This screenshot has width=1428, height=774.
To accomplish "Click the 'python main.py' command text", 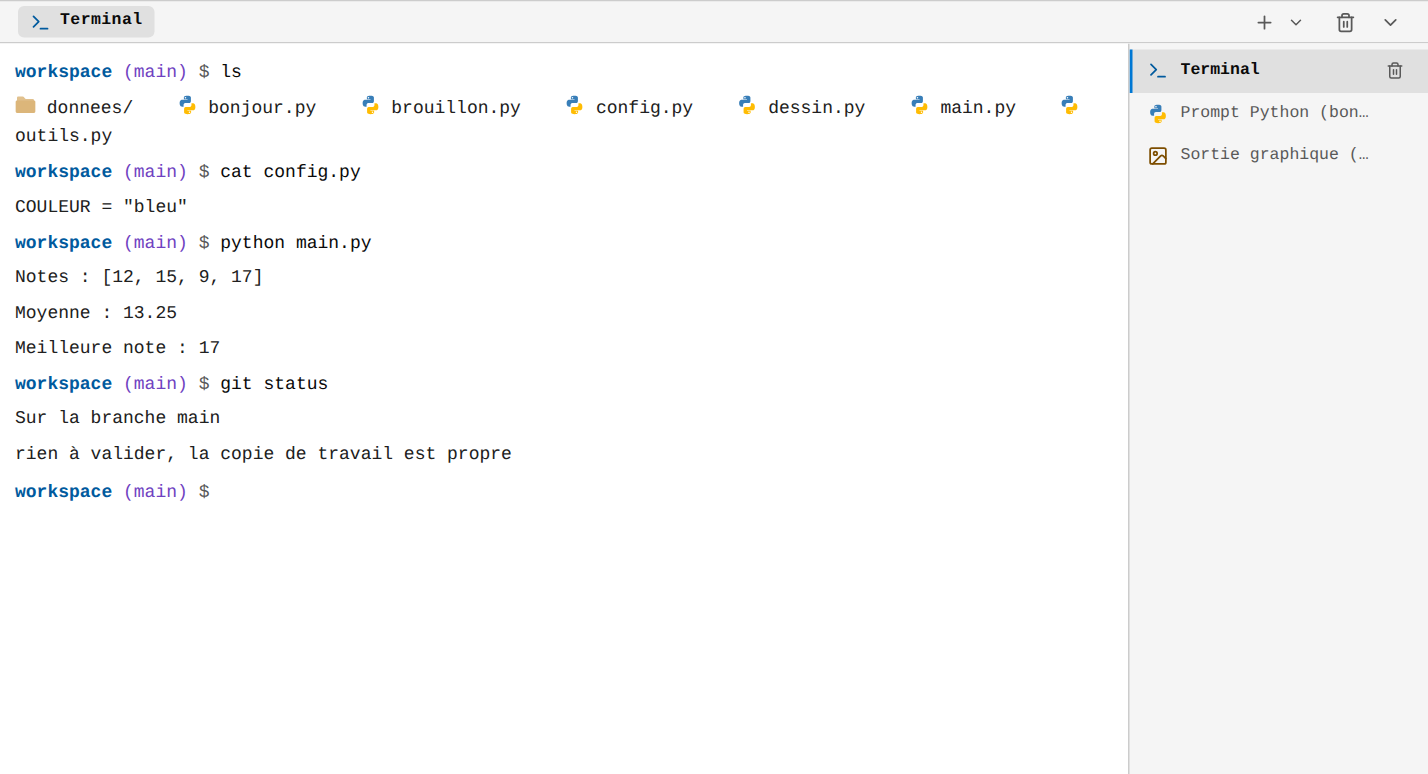I will tap(296, 243).
